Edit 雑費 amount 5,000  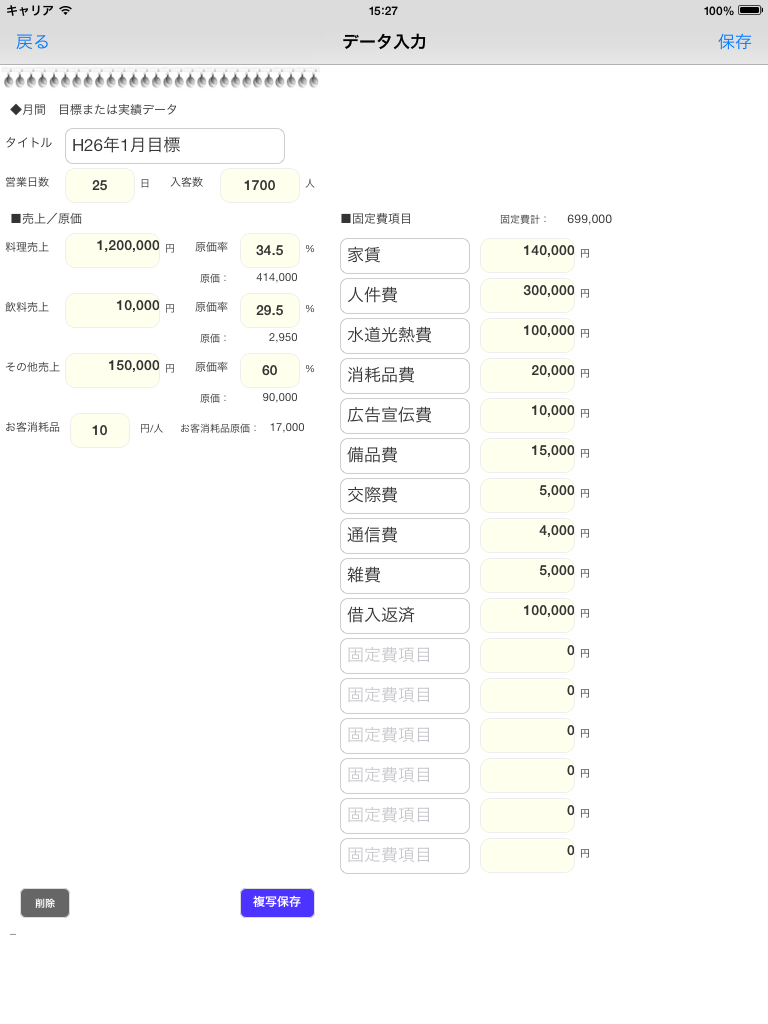click(x=528, y=575)
